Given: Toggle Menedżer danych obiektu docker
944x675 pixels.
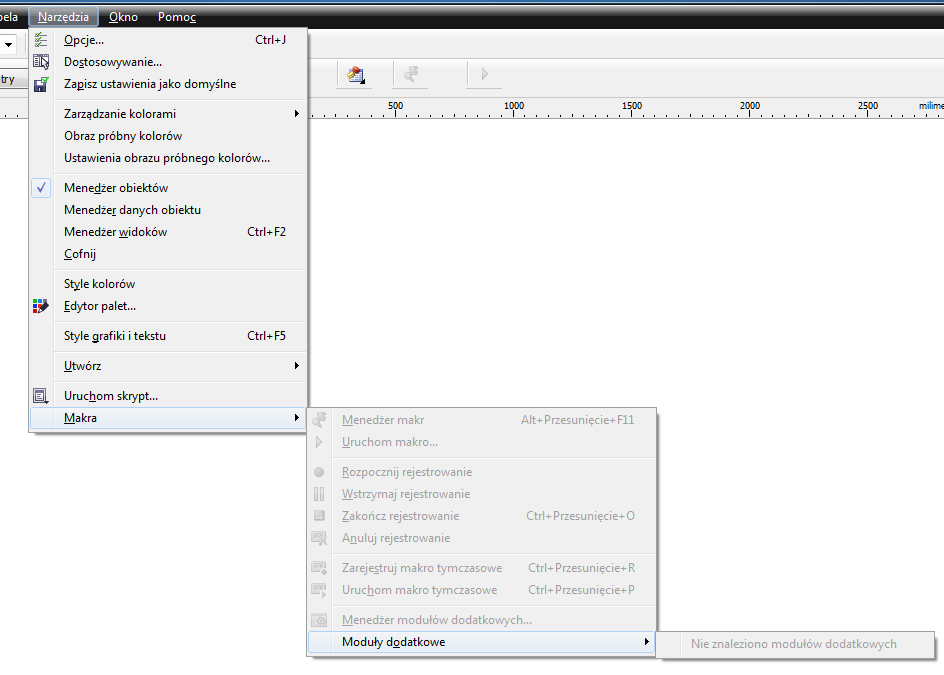Looking at the screenshot, I should tap(132, 210).
